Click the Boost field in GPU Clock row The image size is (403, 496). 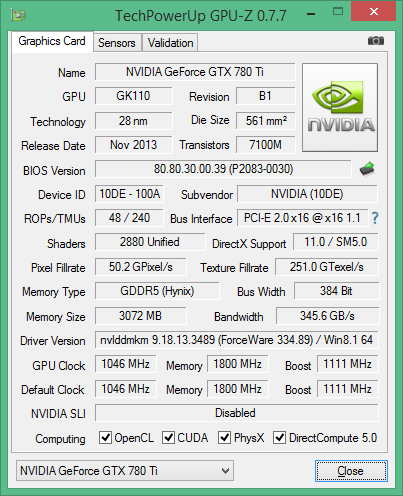click(x=348, y=364)
